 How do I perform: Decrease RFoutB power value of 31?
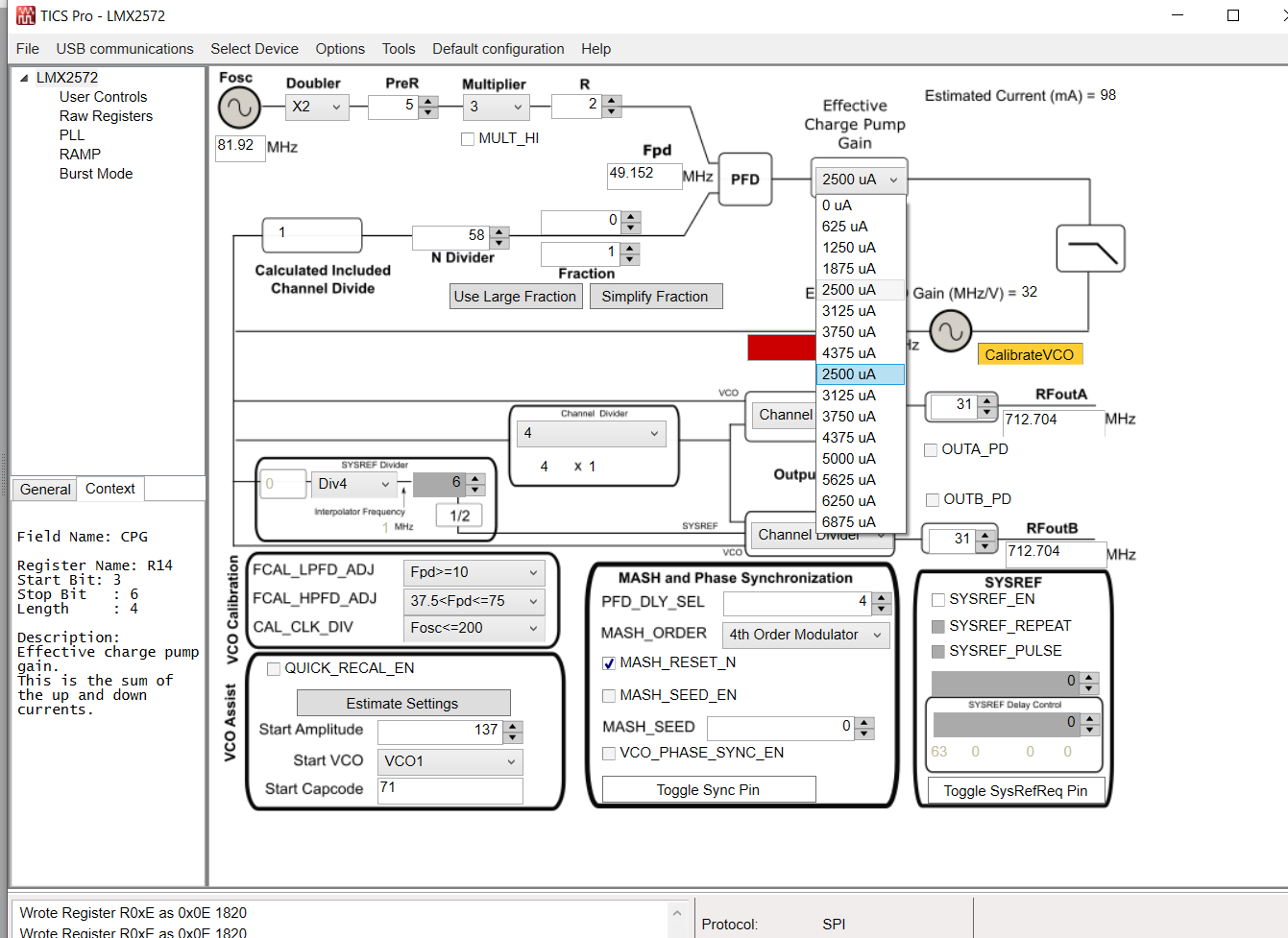pos(984,546)
